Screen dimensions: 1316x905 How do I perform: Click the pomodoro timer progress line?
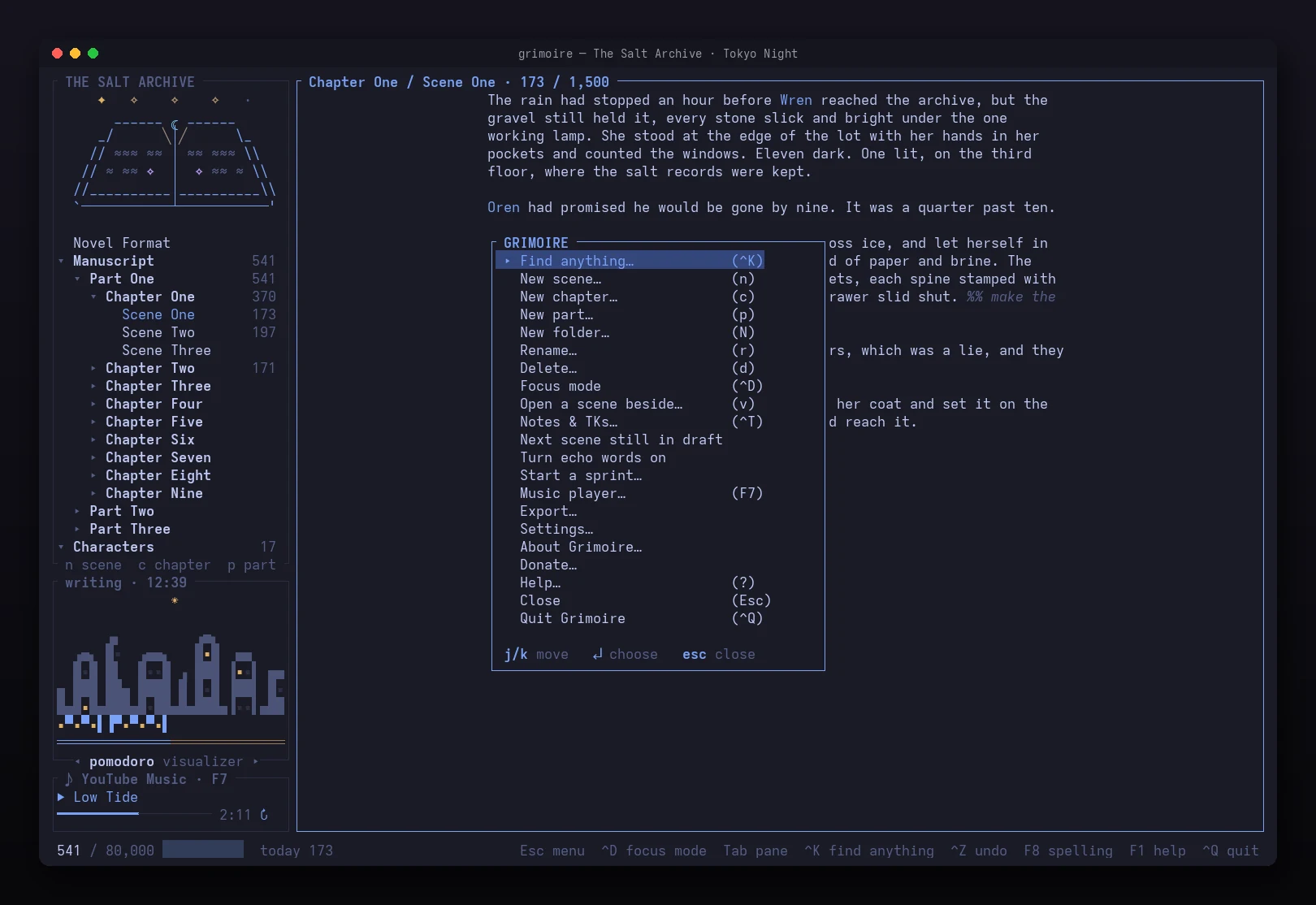tap(171, 742)
